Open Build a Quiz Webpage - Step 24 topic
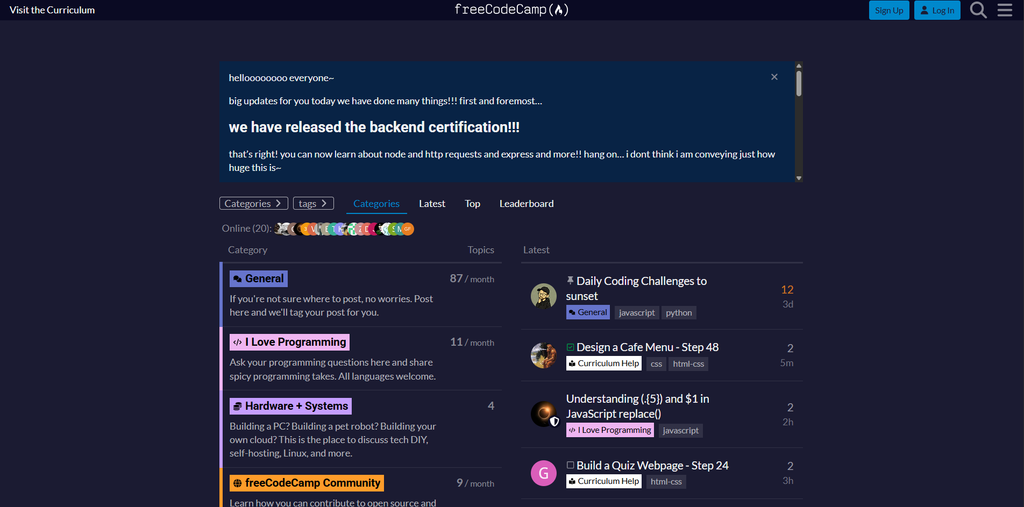The width and height of the screenshot is (1024, 507). 652,465
